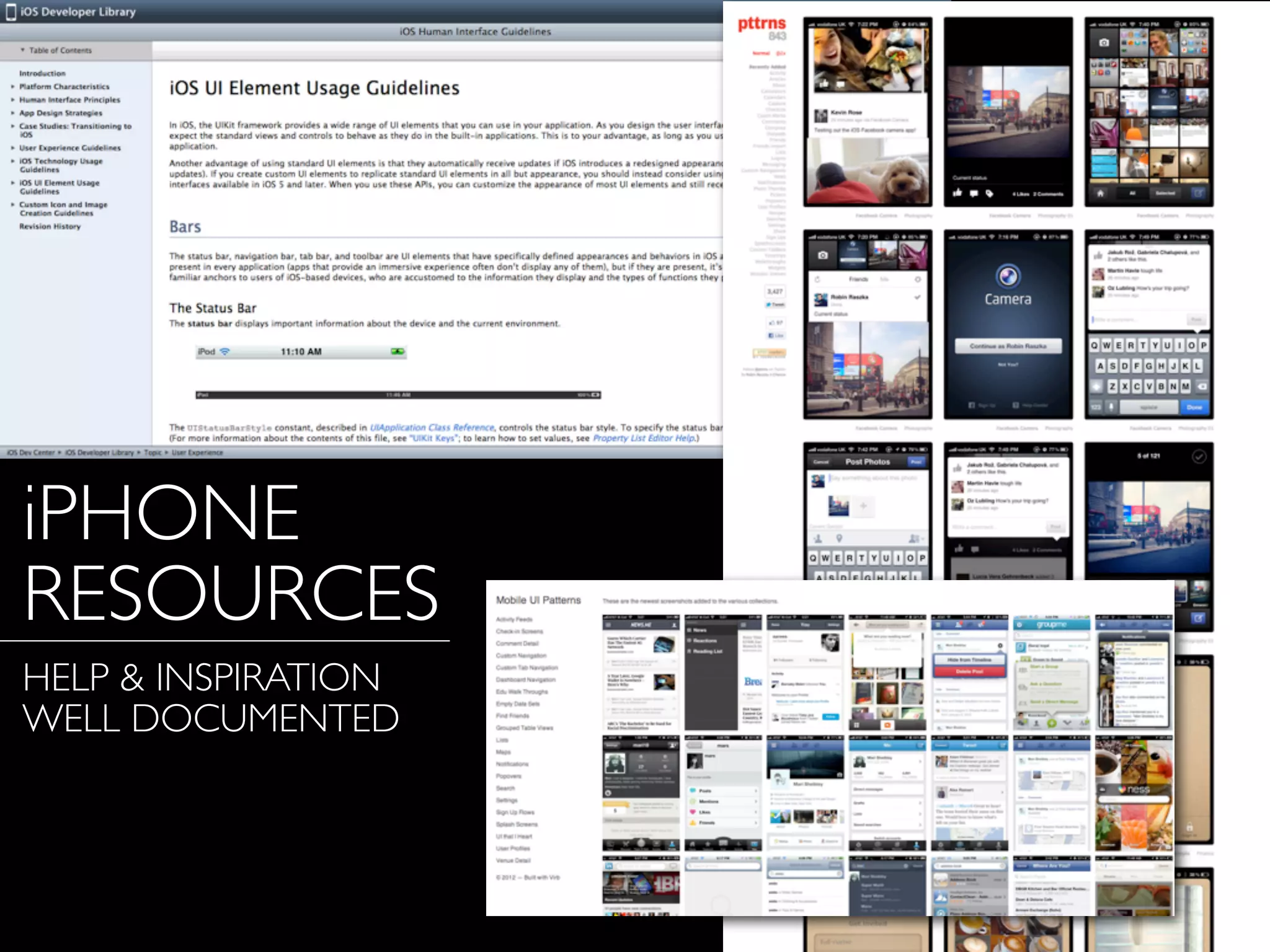This screenshot has height=952, width=1270.
Task: Click home icon in photo grid bottom bar
Action: (1101, 193)
